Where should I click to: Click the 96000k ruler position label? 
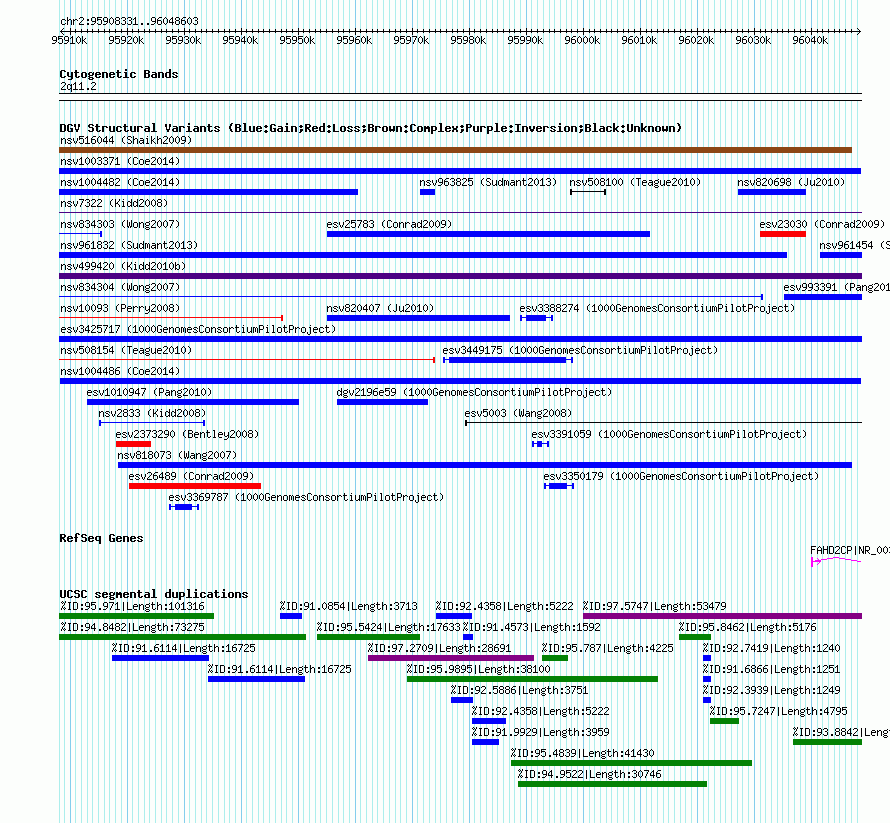point(582,40)
